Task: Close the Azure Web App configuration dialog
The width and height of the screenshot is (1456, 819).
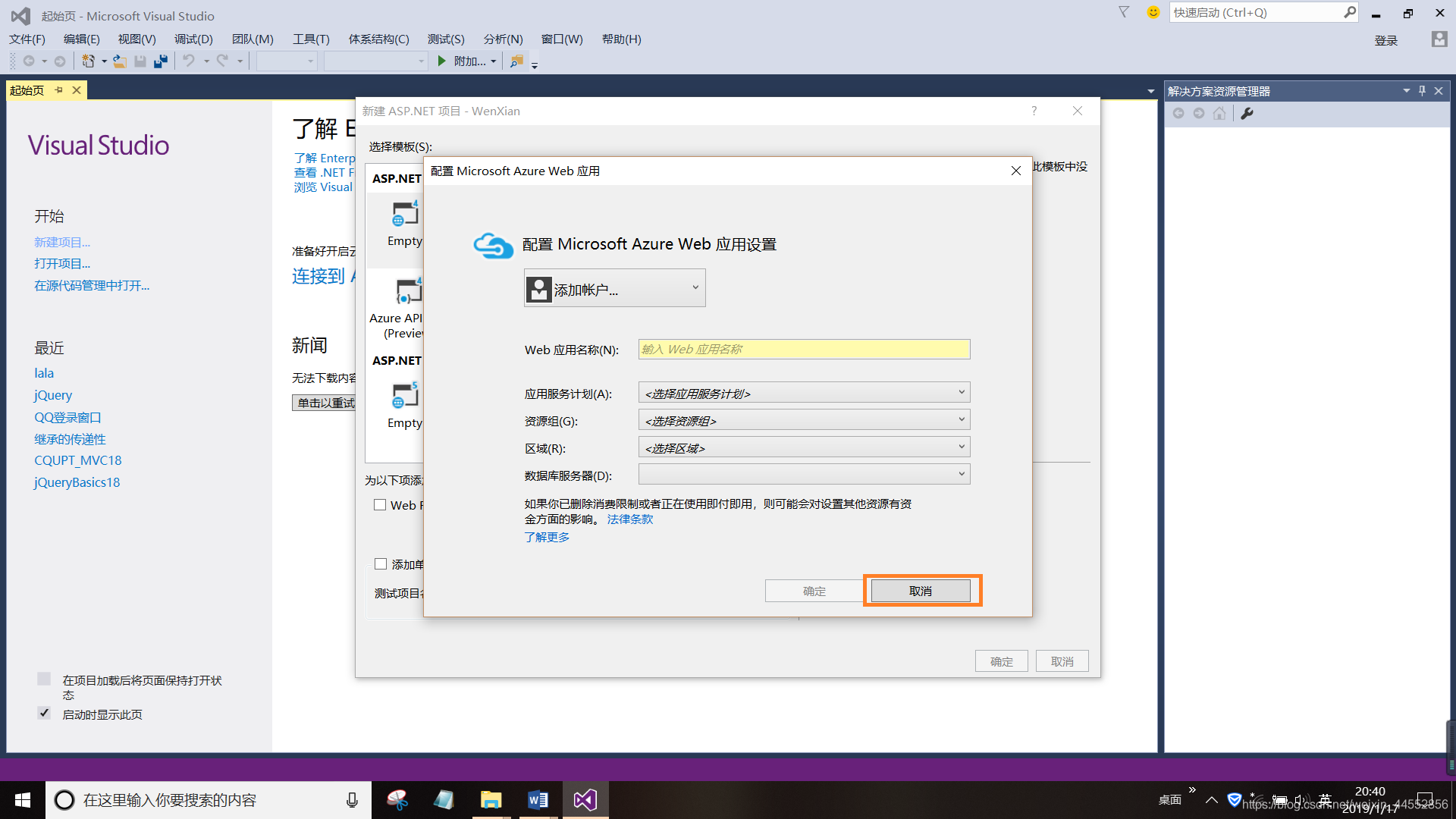Action: tap(1016, 171)
